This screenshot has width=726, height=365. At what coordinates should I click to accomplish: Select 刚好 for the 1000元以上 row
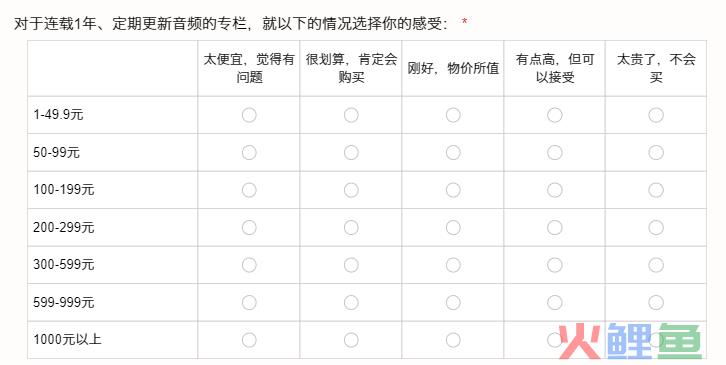pyautogui.click(x=453, y=340)
